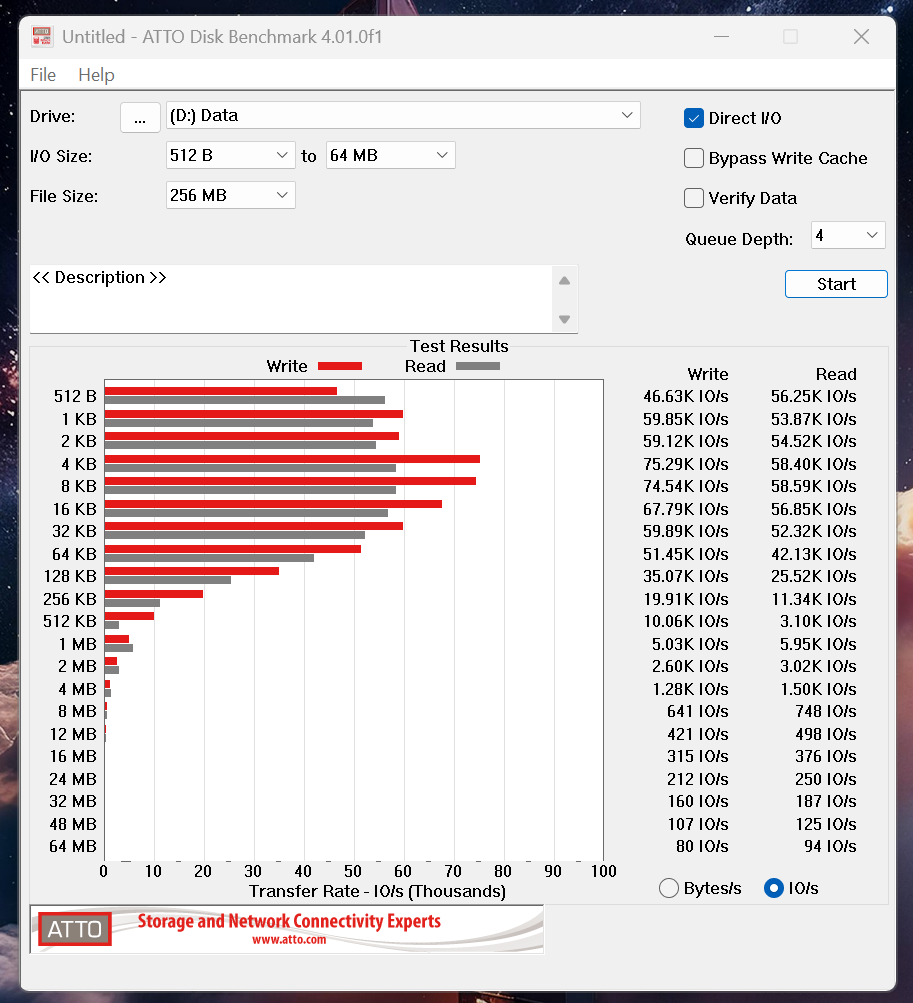Maximize the ATTO Disk Benchmark window

click(x=790, y=37)
